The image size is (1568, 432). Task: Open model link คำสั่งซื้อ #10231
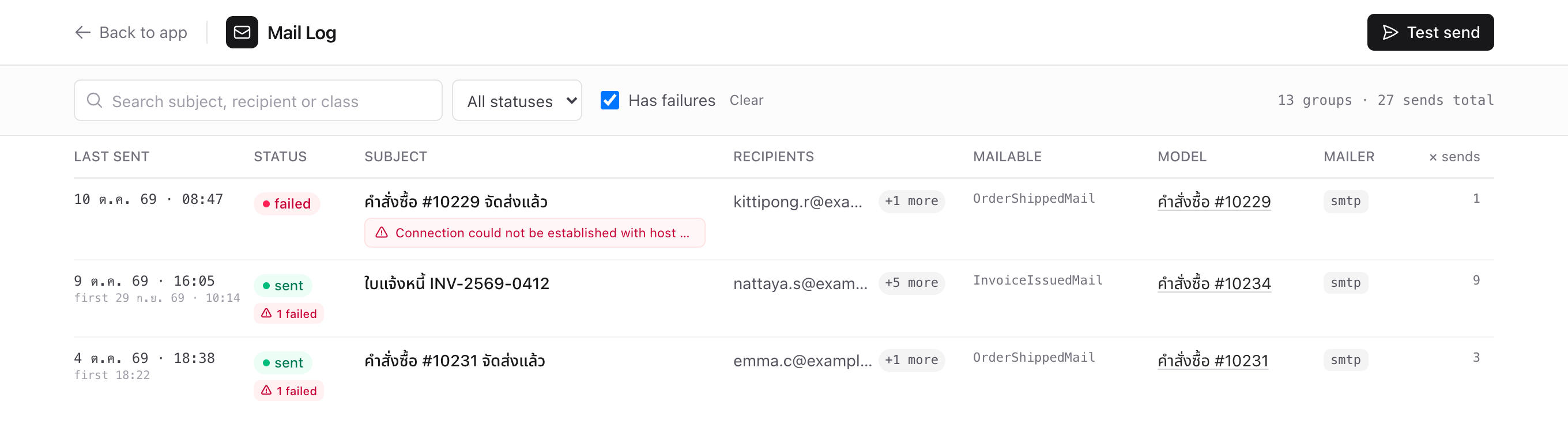coord(1212,361)
